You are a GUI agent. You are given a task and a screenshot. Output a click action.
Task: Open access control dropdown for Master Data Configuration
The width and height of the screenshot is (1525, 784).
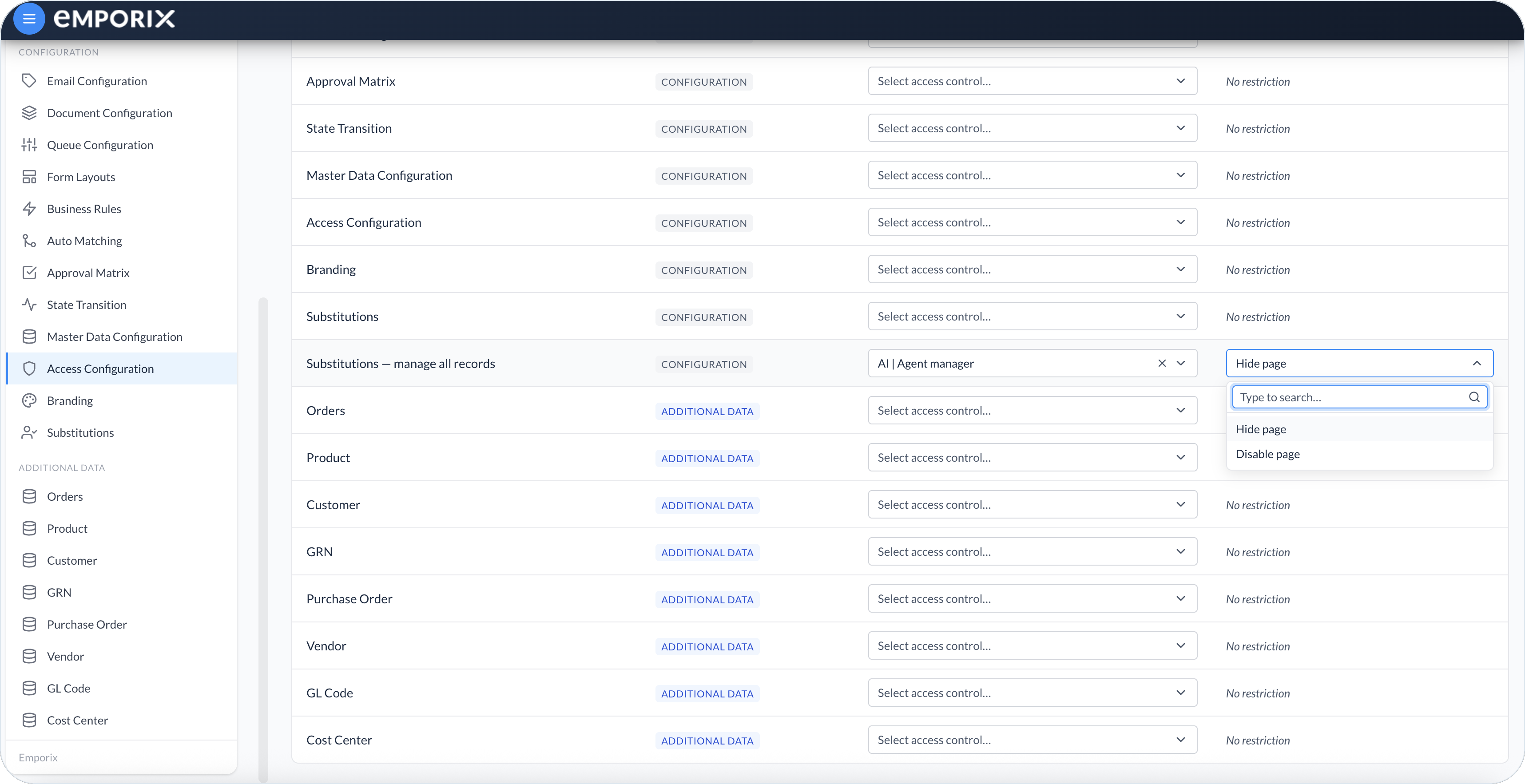point(1033,174)
